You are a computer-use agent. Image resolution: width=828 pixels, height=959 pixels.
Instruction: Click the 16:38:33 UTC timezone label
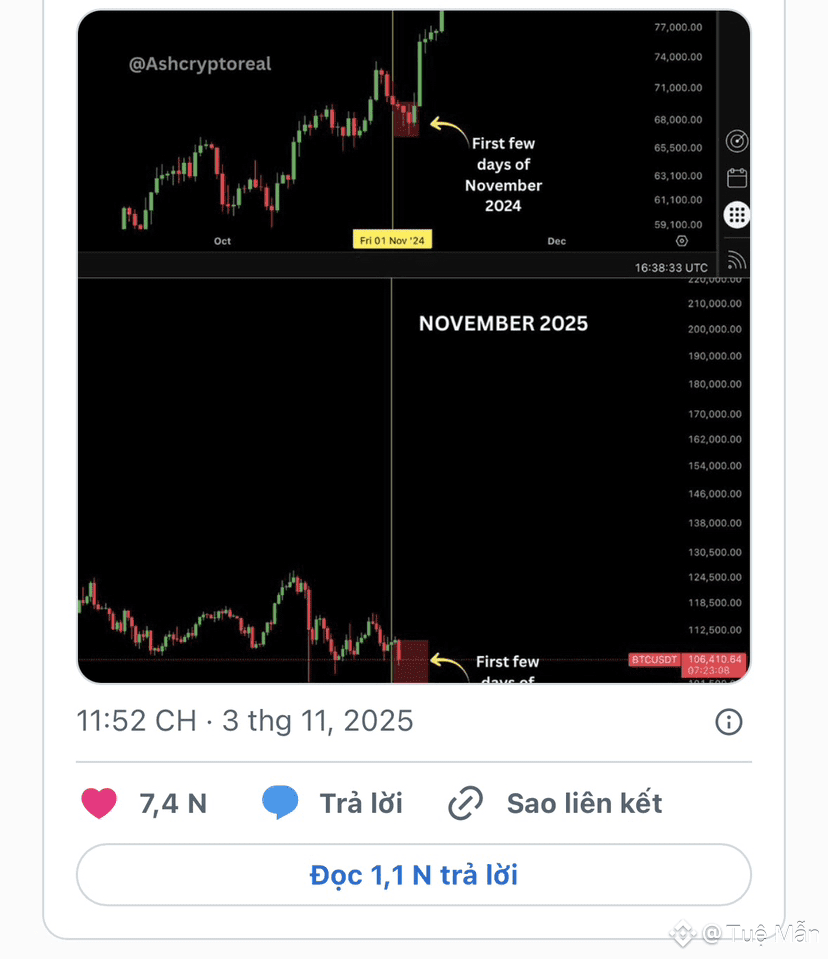point(671,267)
